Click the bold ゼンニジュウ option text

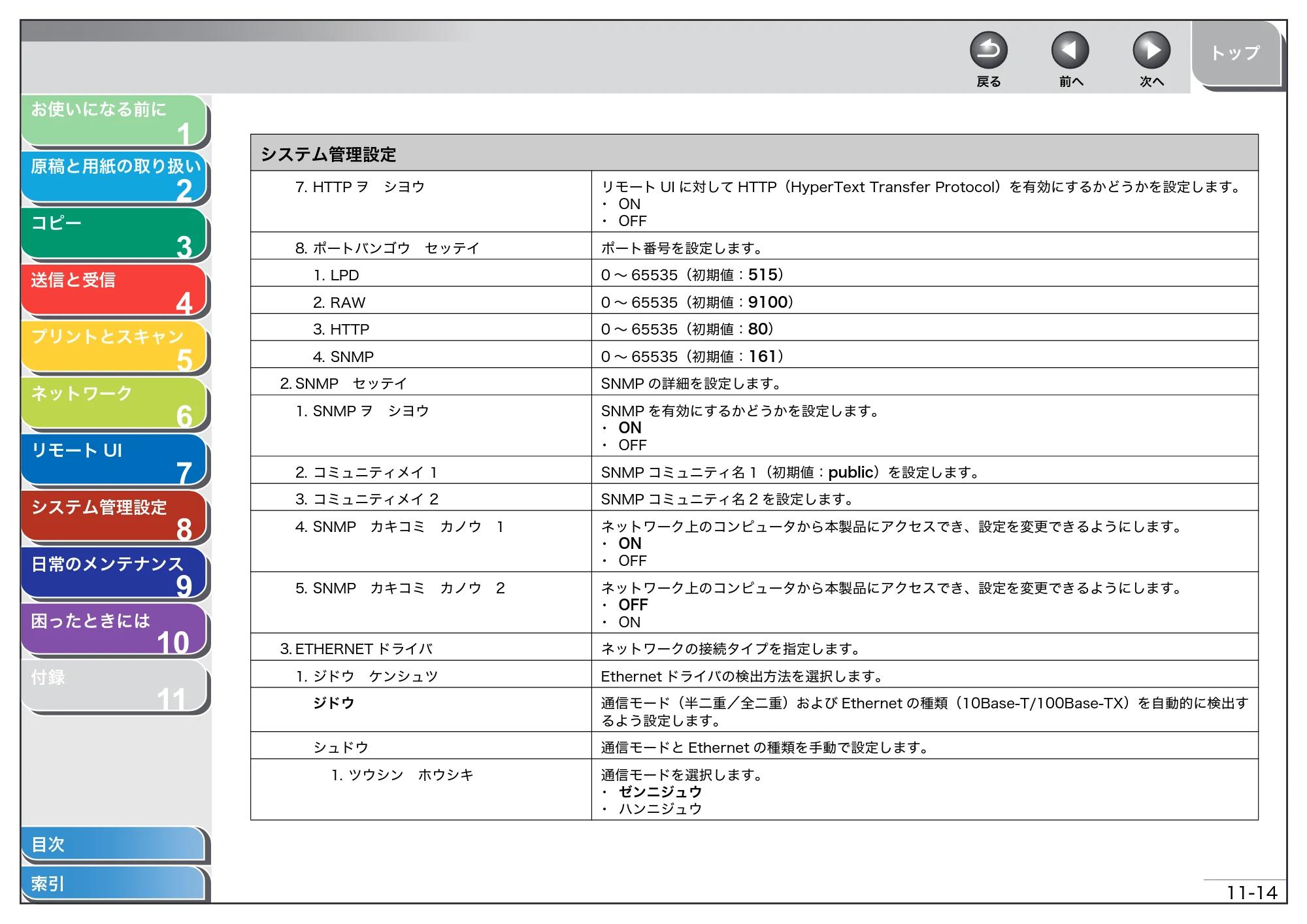tap(660, 792)
